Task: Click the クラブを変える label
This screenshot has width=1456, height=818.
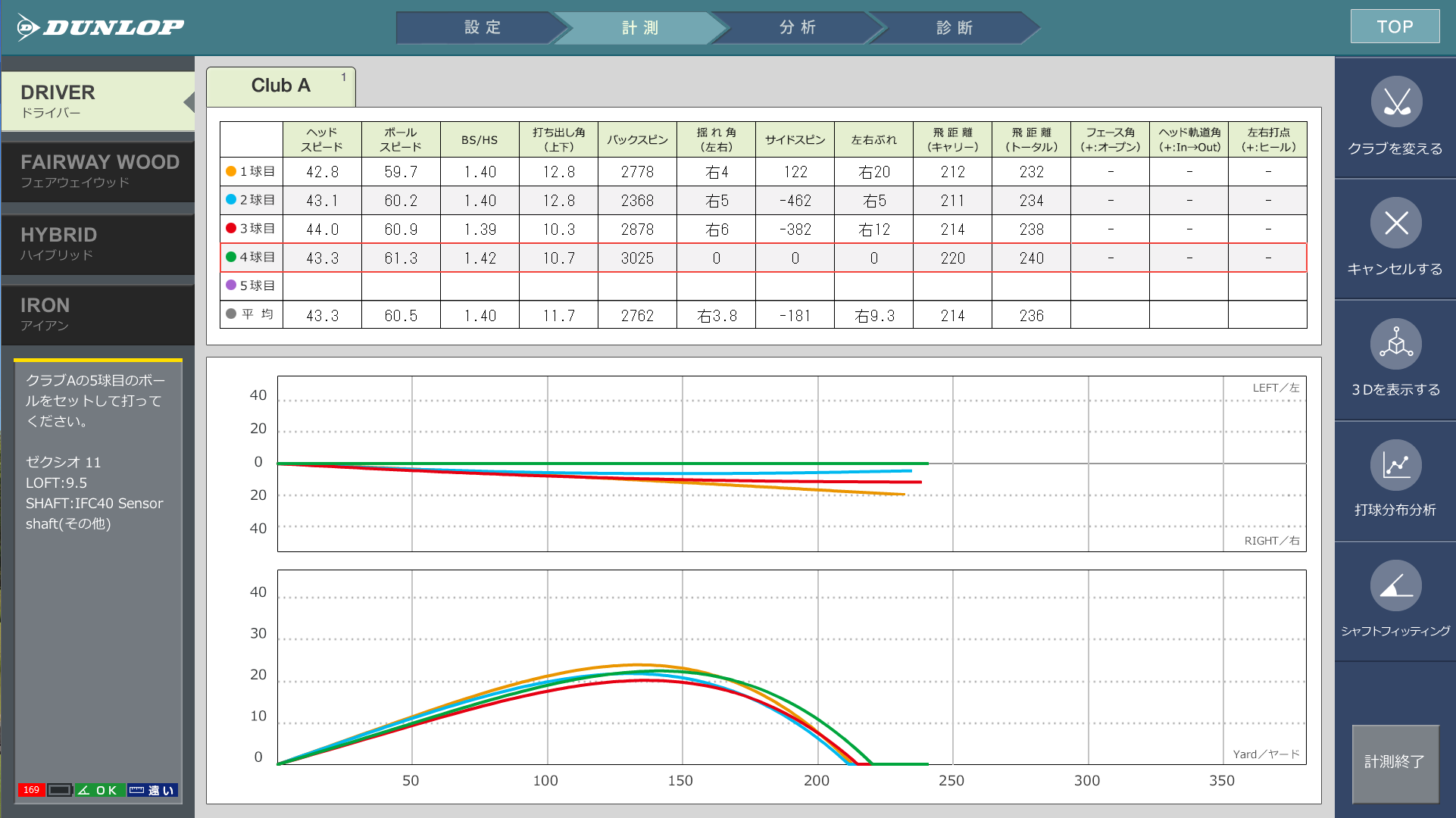Action: tap(1395, 148)
